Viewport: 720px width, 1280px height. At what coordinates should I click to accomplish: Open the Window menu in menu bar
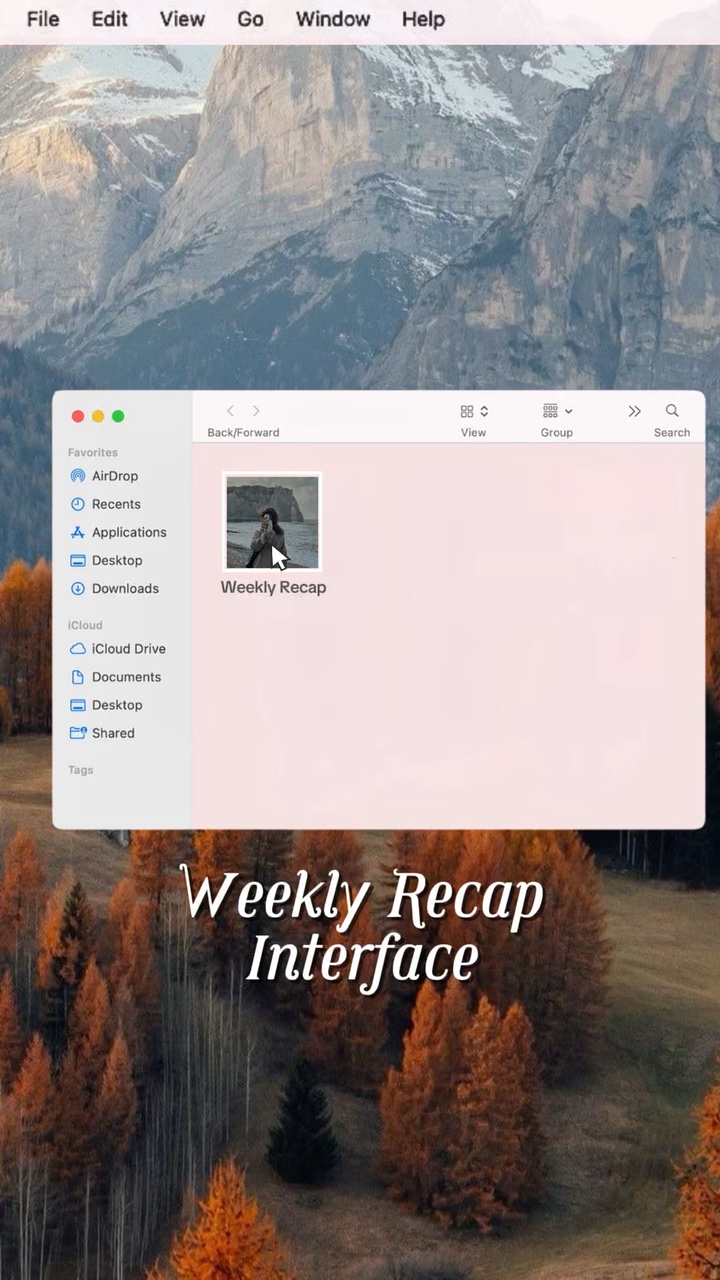(x=333, y=19)
